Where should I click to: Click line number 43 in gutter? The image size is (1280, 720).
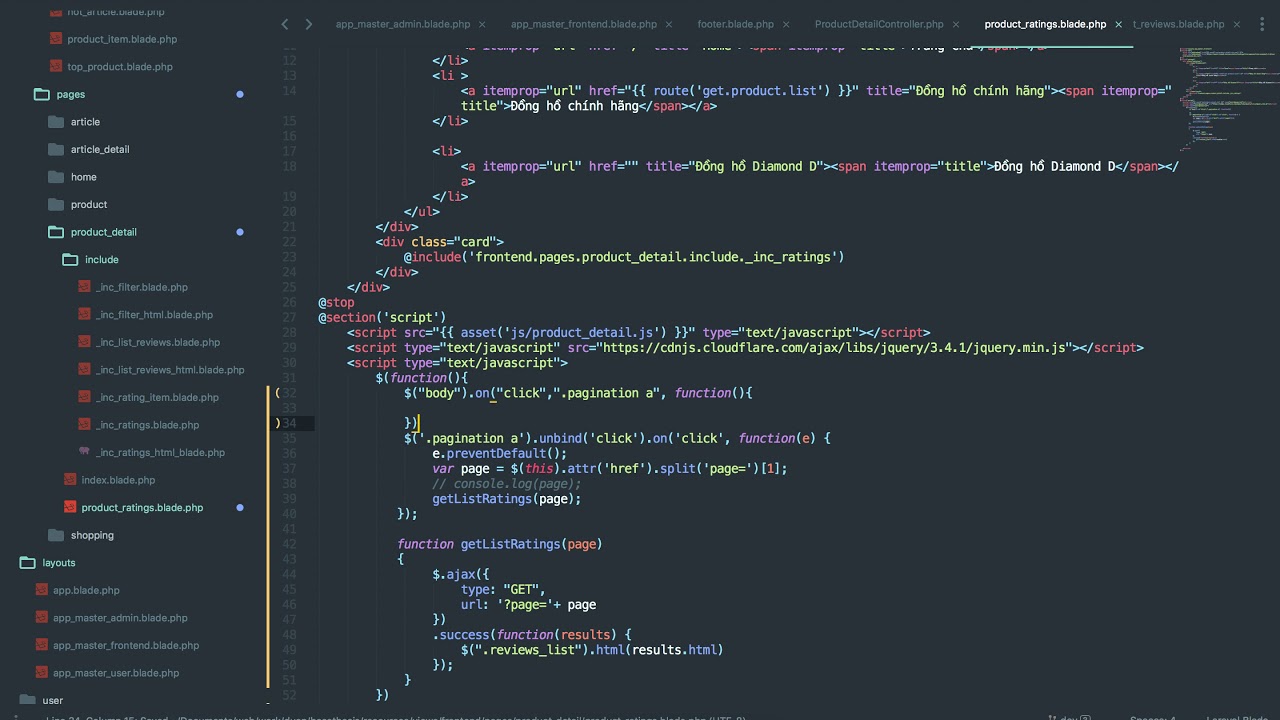(290, 559)
